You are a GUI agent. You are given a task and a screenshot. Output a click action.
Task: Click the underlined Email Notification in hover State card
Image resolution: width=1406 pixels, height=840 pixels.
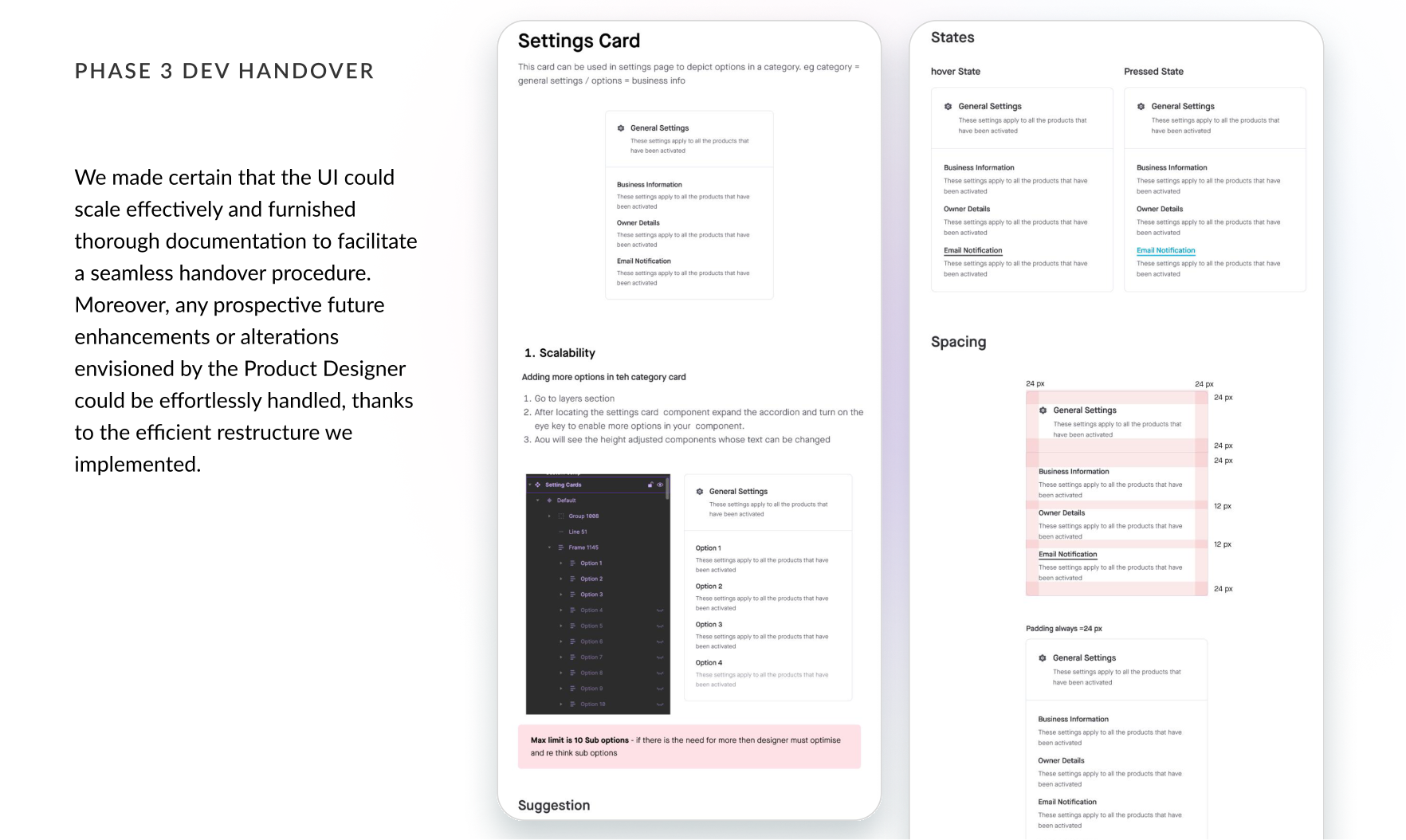(x=973, y=250)
